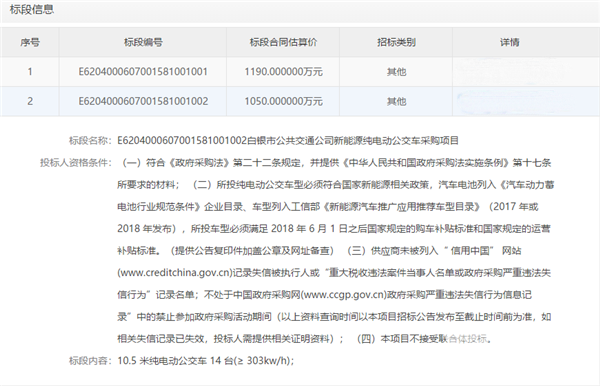Screen dimensions: 600x386
Task: Open the www.creditchina.gov.cn address
Action: (x=175, y=273)
